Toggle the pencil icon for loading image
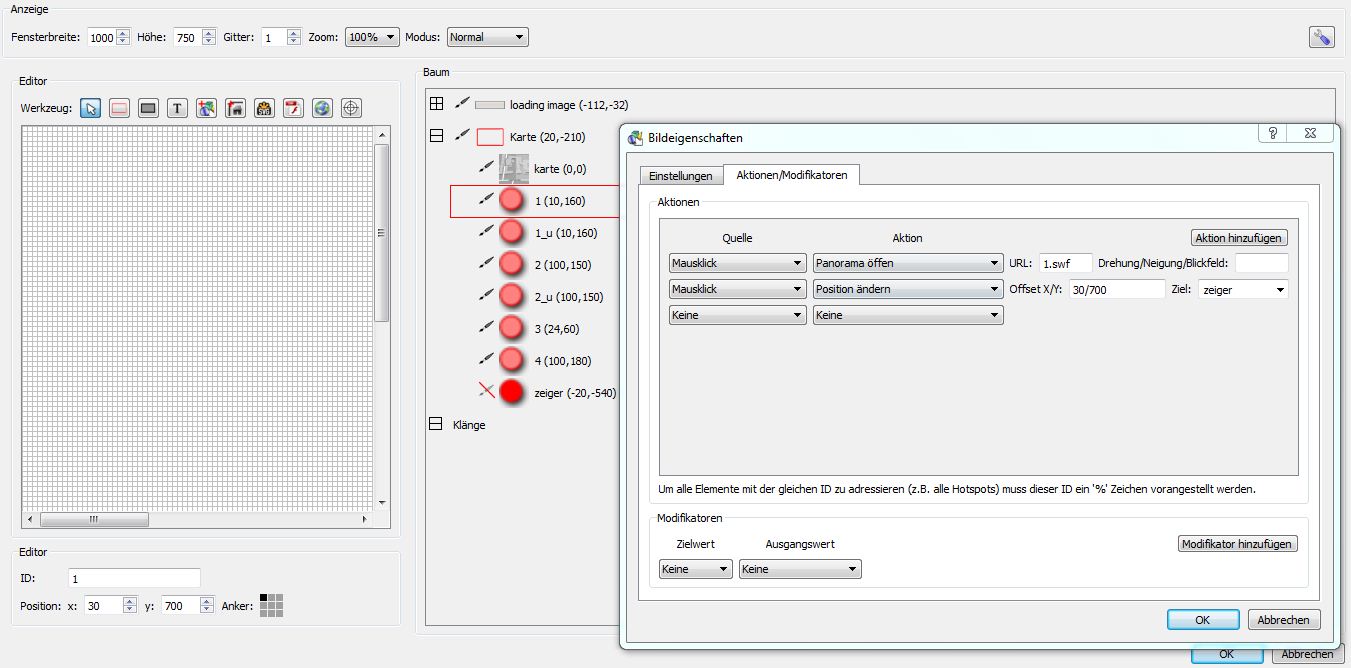 [462, 103]
